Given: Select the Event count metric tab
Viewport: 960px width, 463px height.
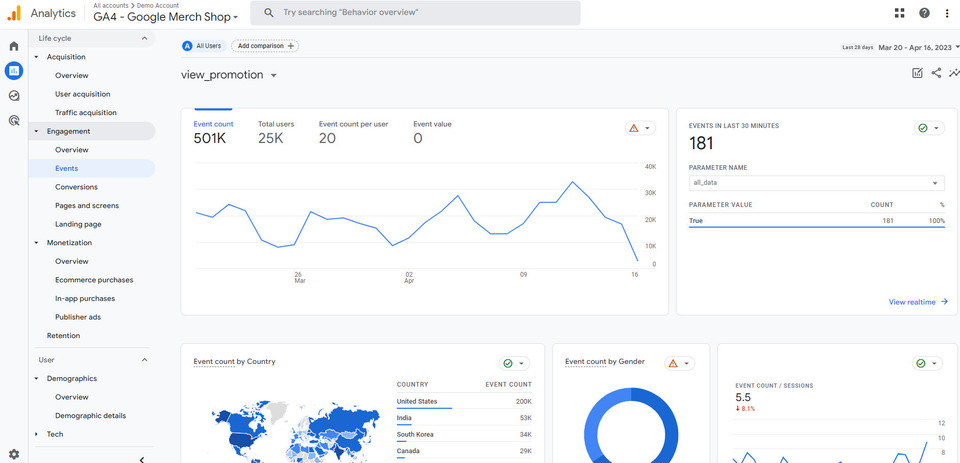Looking at the screenshot, I should [213, 131].
